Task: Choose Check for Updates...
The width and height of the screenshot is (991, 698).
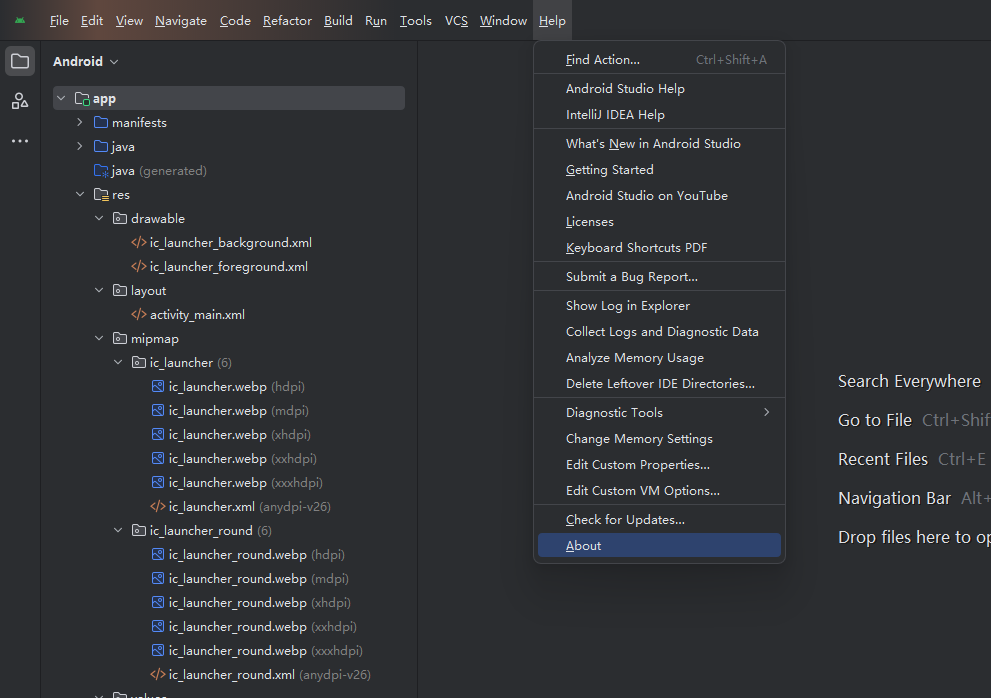Action: (x=659, y=520)
